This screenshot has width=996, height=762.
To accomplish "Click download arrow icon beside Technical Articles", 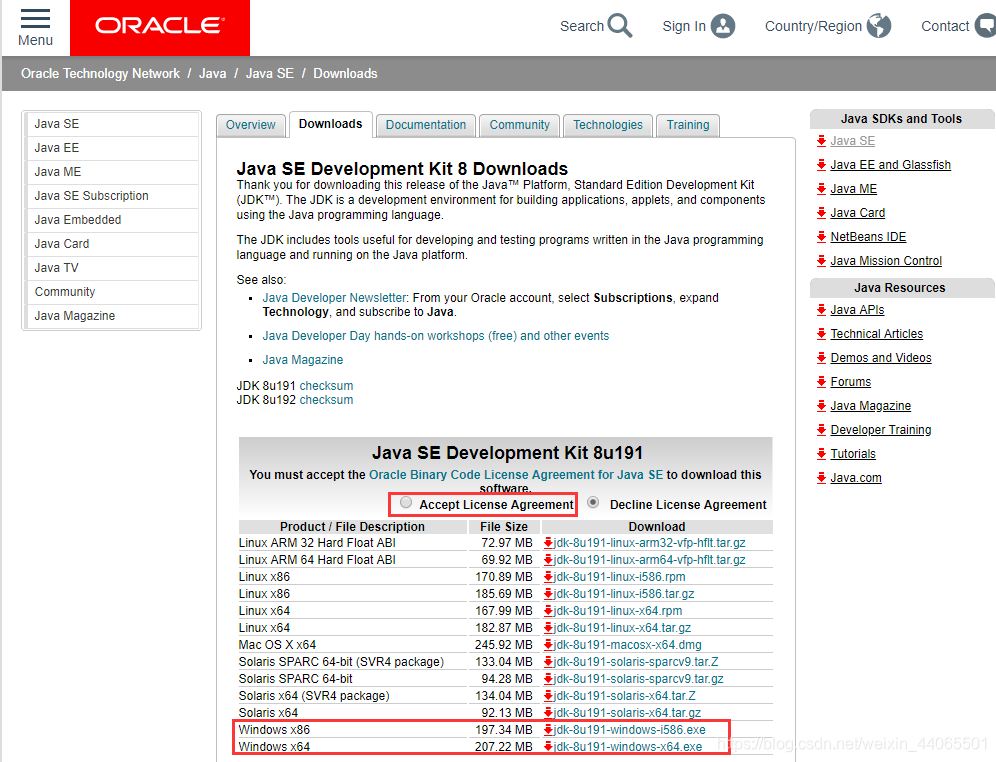I will click(x=821, y=334).
